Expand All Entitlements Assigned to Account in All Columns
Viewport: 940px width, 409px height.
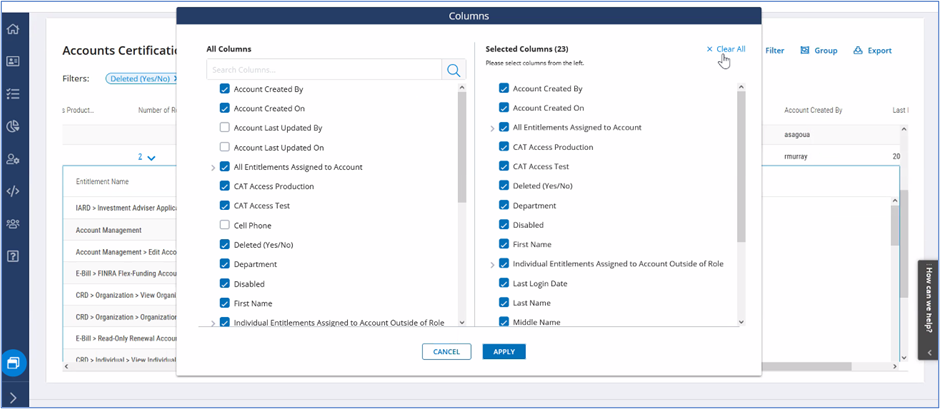[x=213, y=168]
